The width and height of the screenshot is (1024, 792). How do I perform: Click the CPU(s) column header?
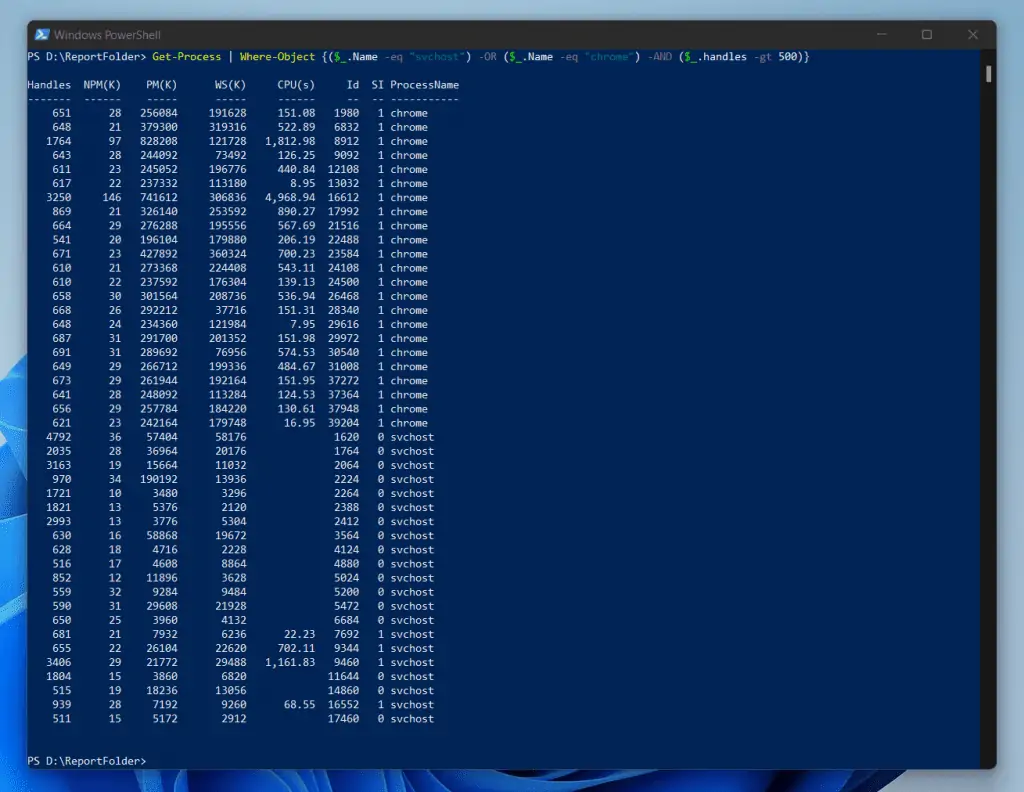(296, 85)
